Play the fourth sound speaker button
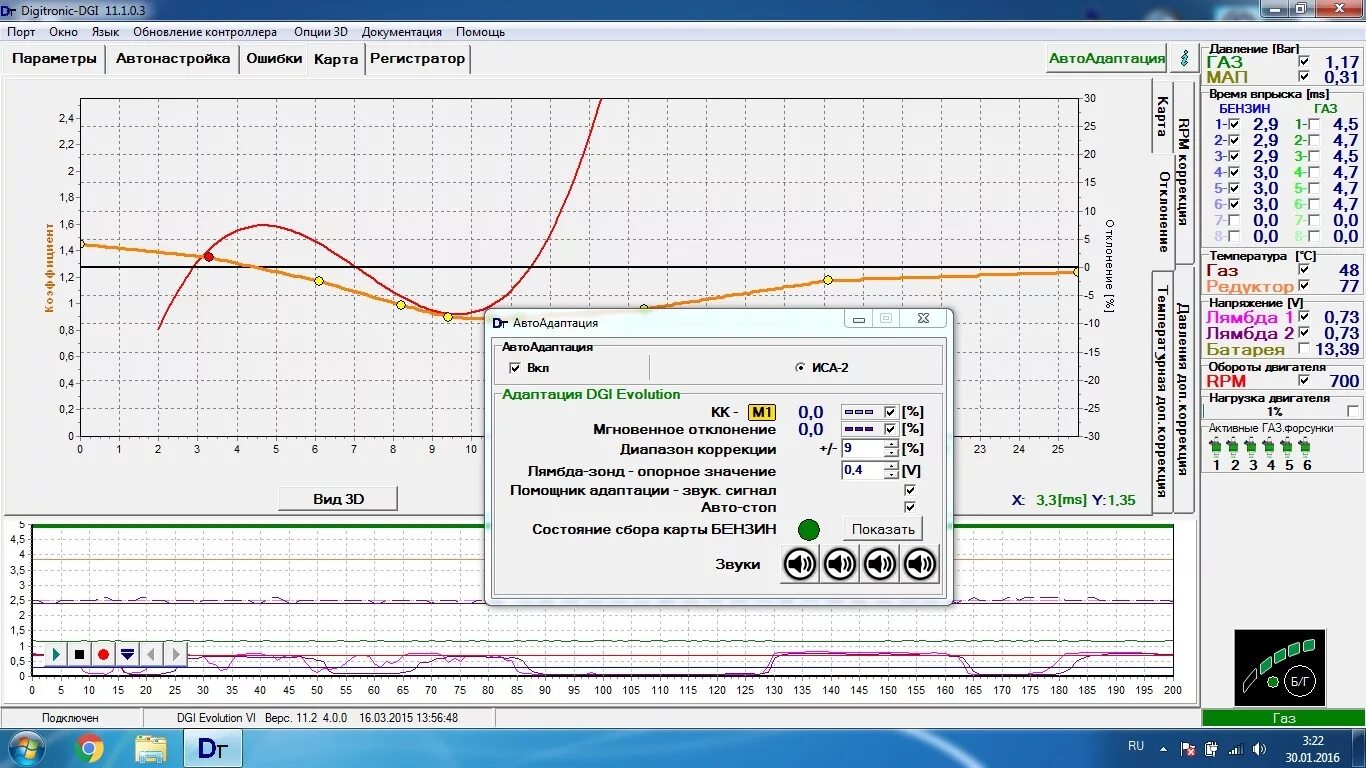 (920, 565)
